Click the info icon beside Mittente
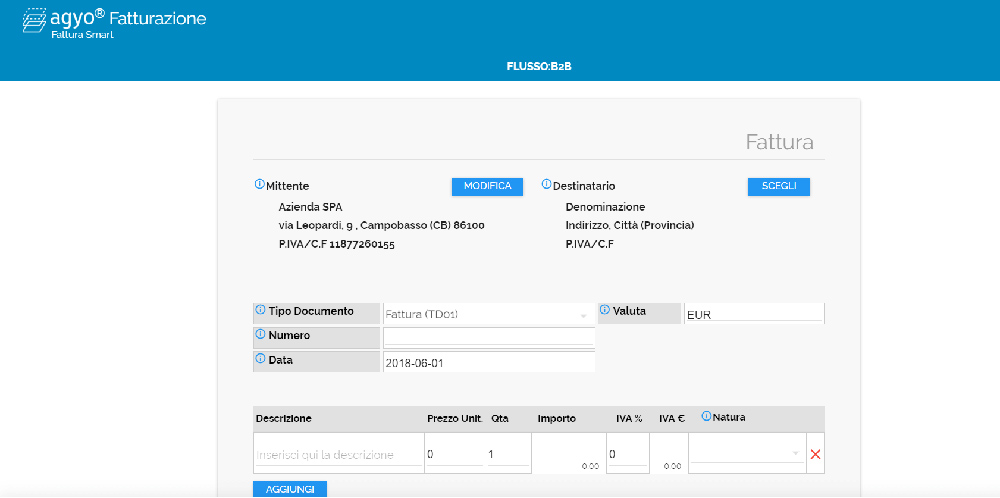 (260, 185)
